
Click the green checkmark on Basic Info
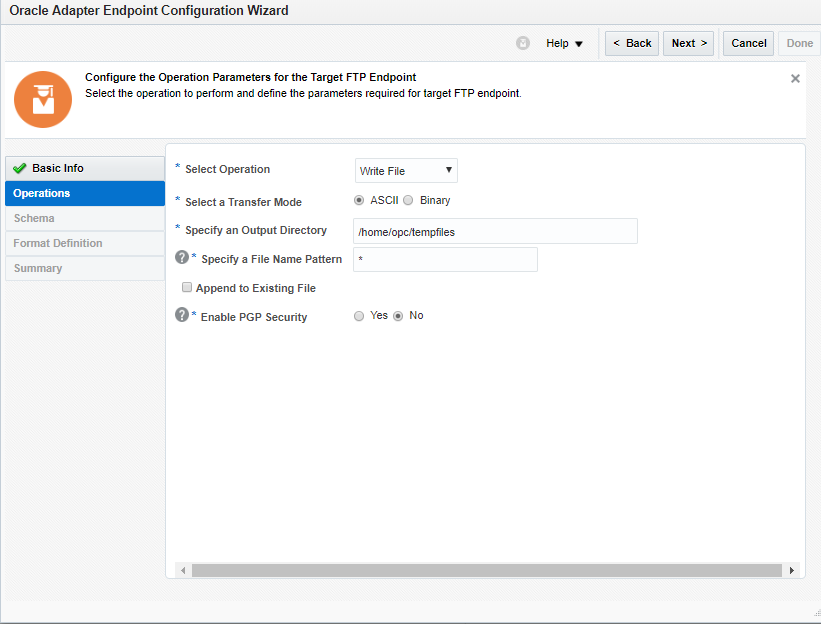(20, 168)
